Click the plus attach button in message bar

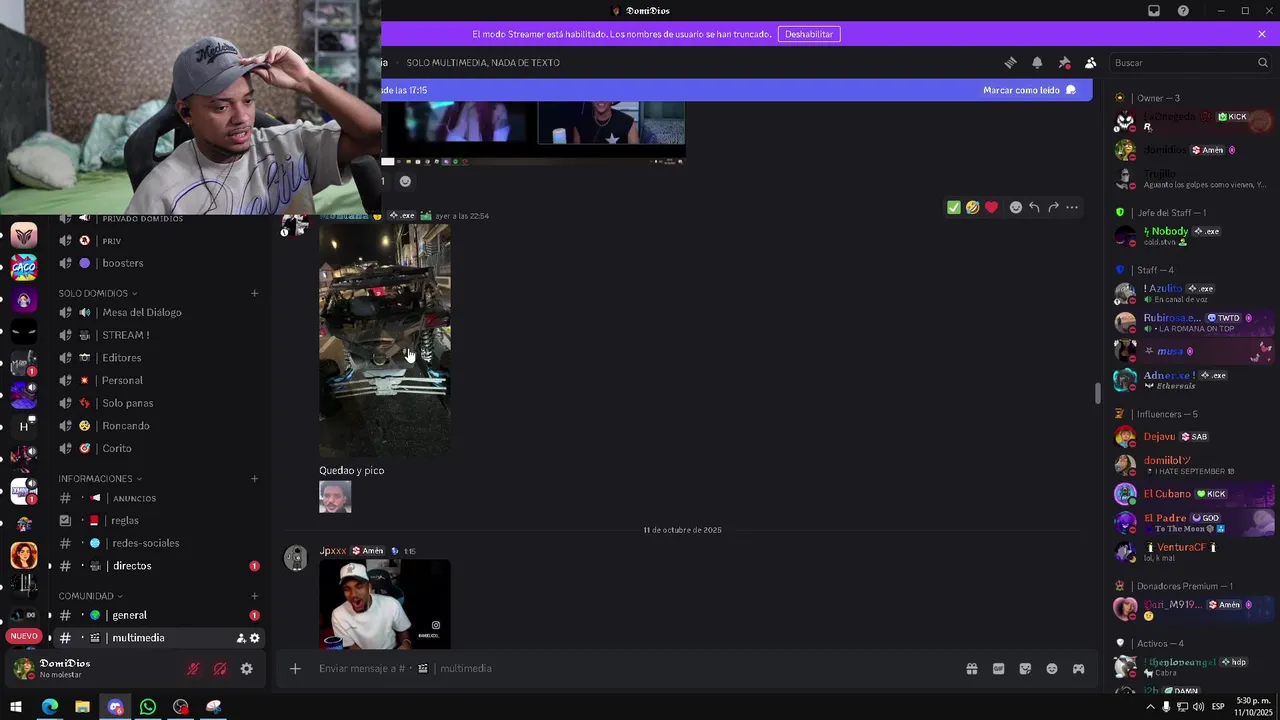tap(295, 668)
